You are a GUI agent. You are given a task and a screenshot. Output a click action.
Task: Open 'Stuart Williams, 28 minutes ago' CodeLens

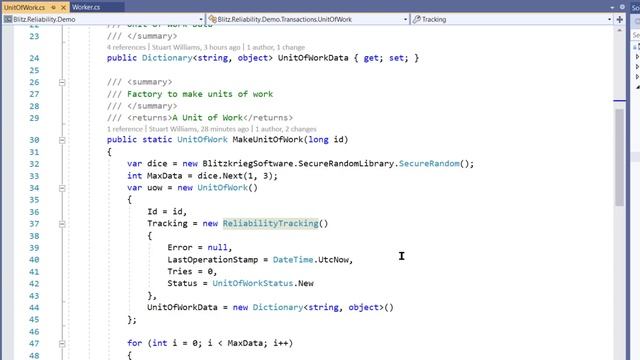click(198, 129)
